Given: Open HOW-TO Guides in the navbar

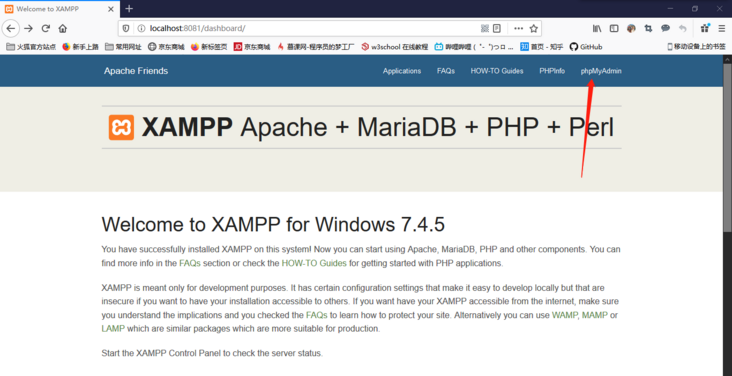Looking at the screenshot, I should tap(497, 71).
